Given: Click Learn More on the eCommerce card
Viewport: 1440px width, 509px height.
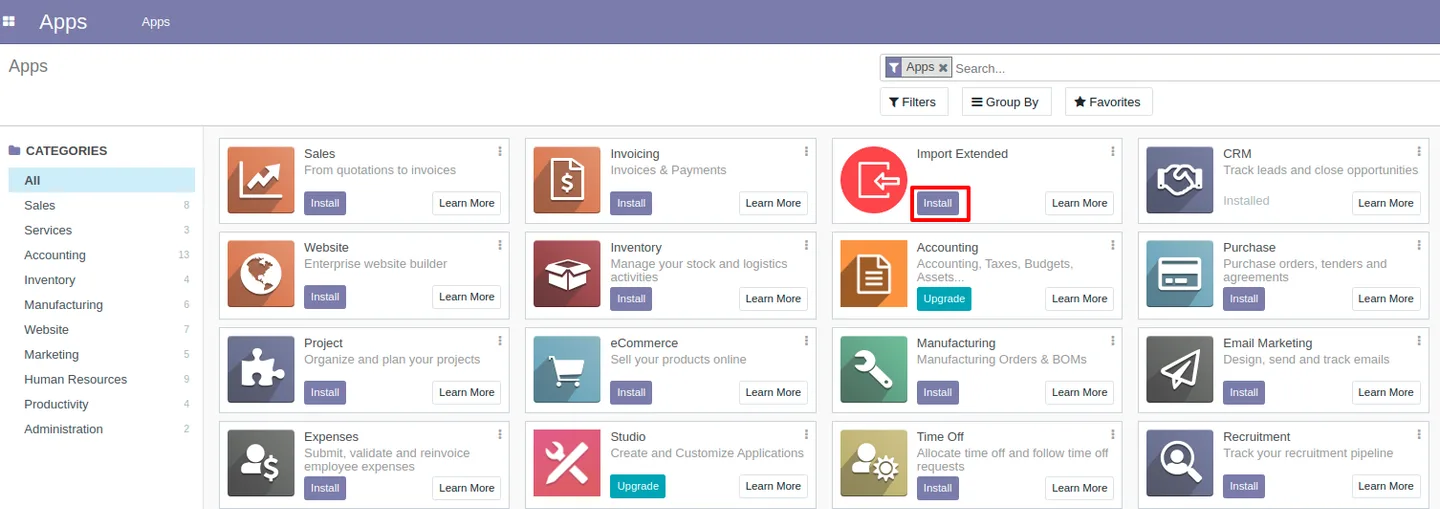Looking at the screenshot, I should point(773,392).
